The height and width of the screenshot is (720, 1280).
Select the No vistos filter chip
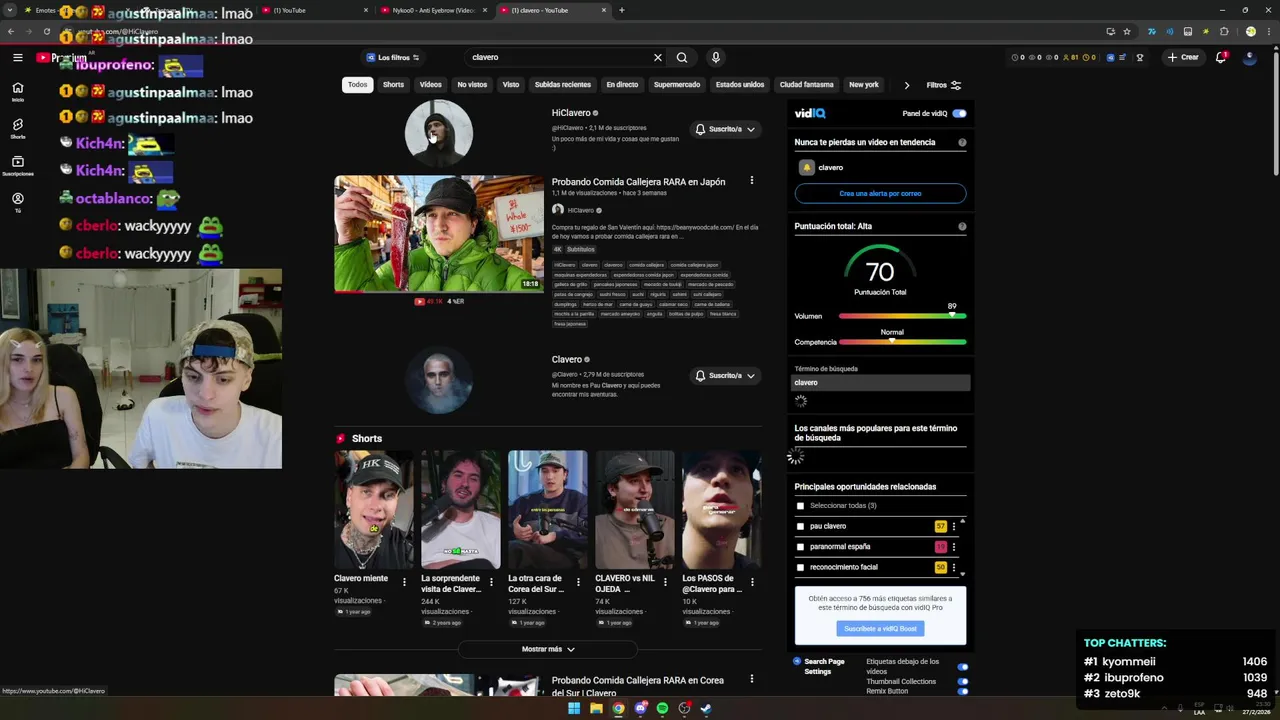[472, 85]
